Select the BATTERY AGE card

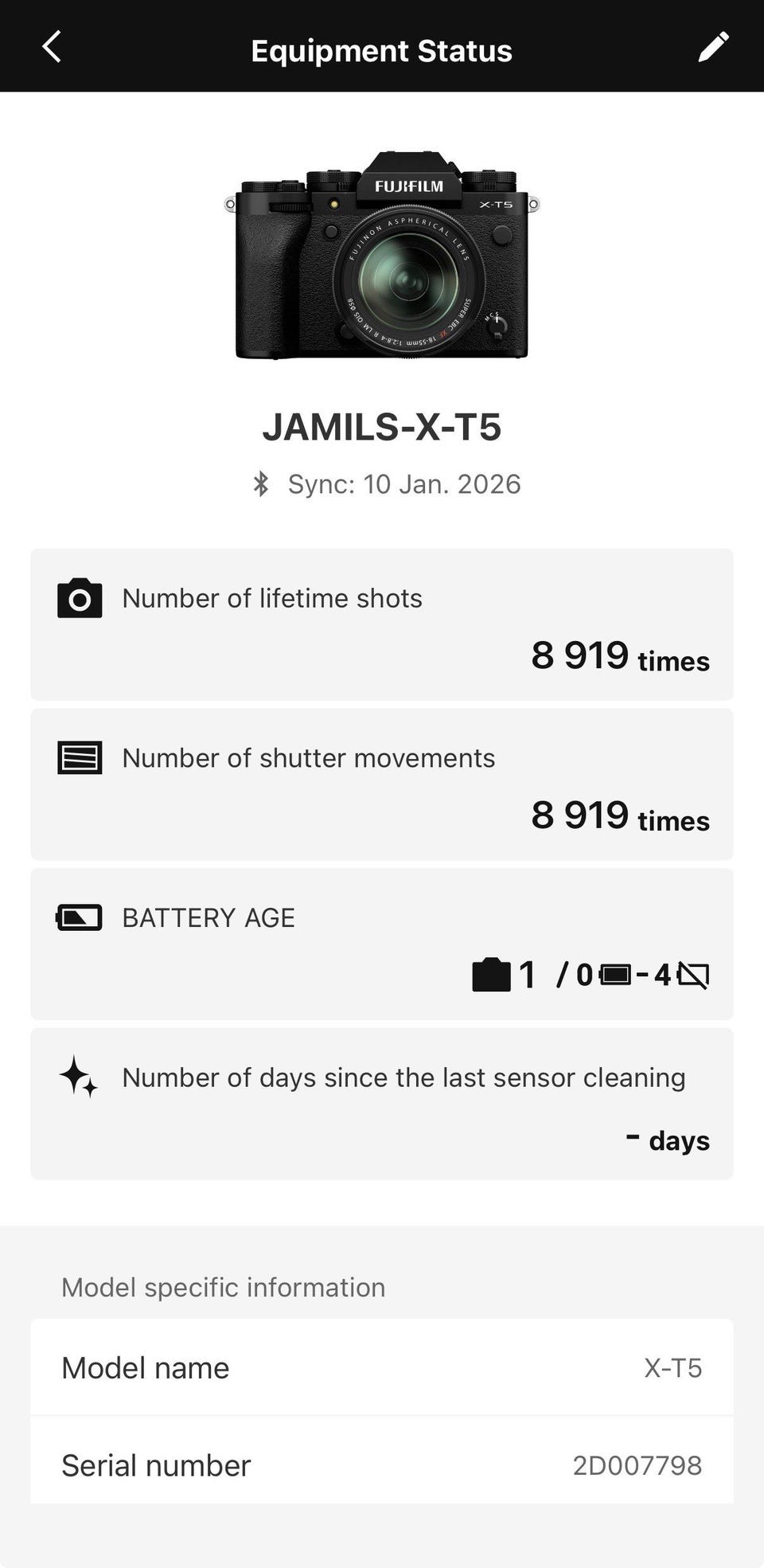pos(382,944)
